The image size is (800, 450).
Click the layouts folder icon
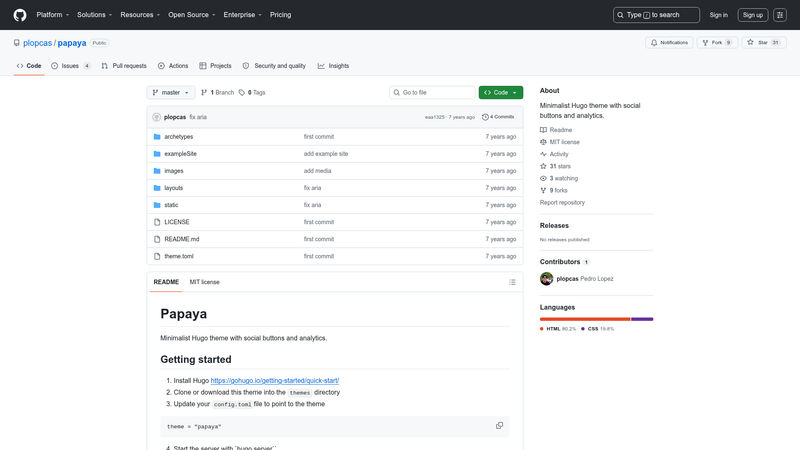pyautogui.click(x=157, y=188)
